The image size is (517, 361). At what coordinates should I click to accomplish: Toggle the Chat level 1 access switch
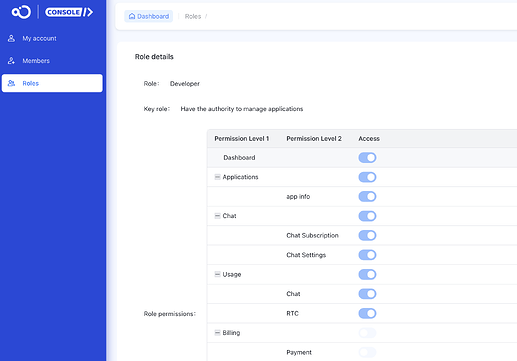(367, 216)
